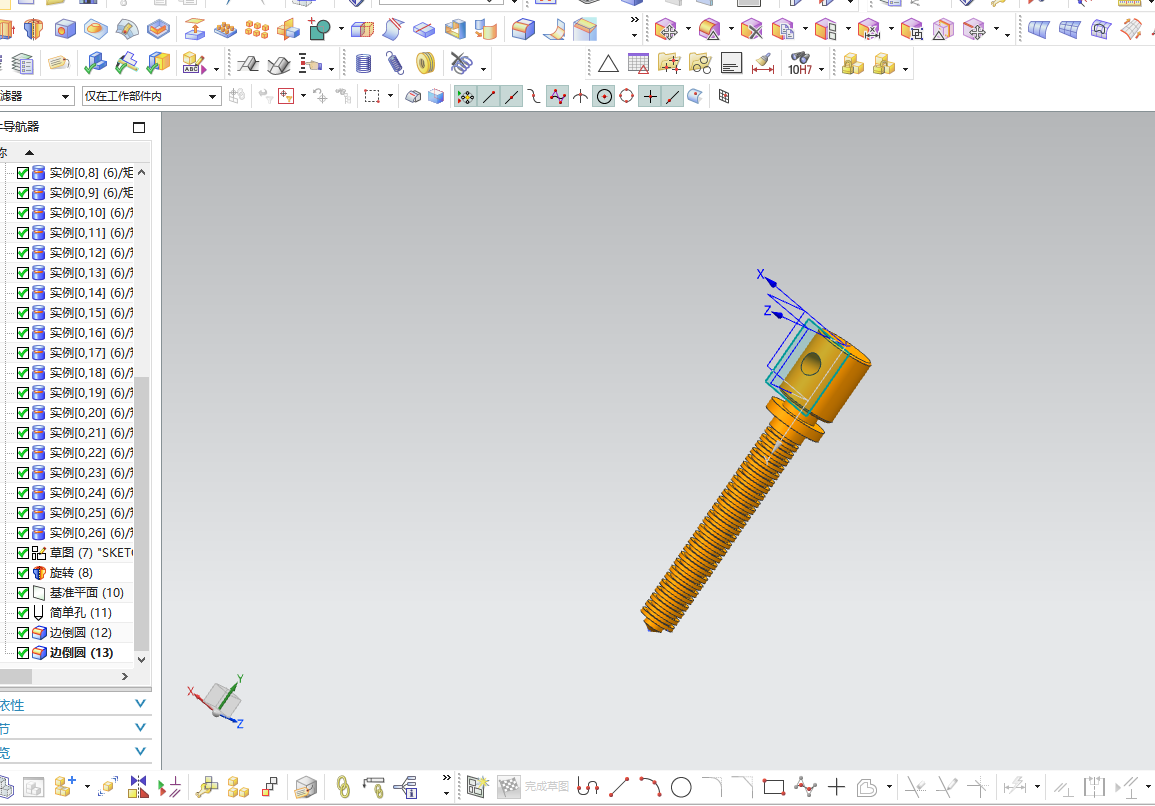This screenshot has height=806, width=1155.
Task: Click the Add Component icon
Action: [x=65, y=787]
